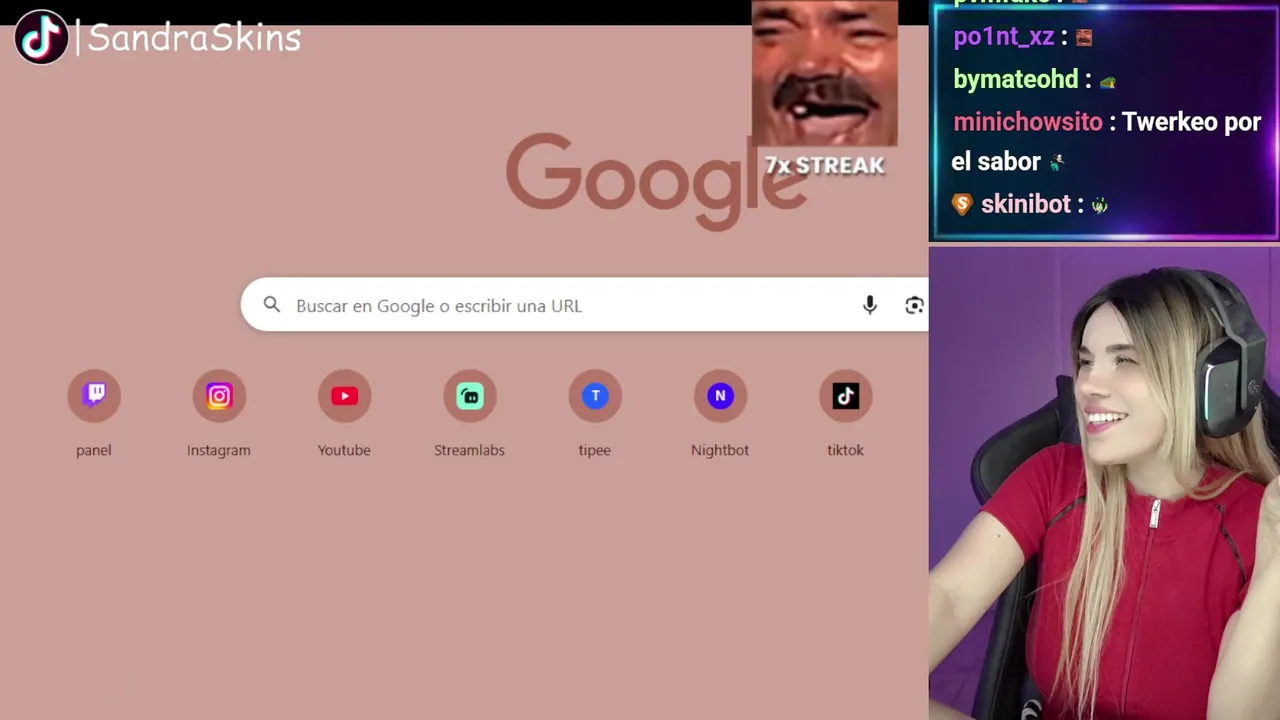The height and width of the screenshot is (720, 1280).
Task: Open the Twitch panel shortcut
Action: tap(94, 396)
